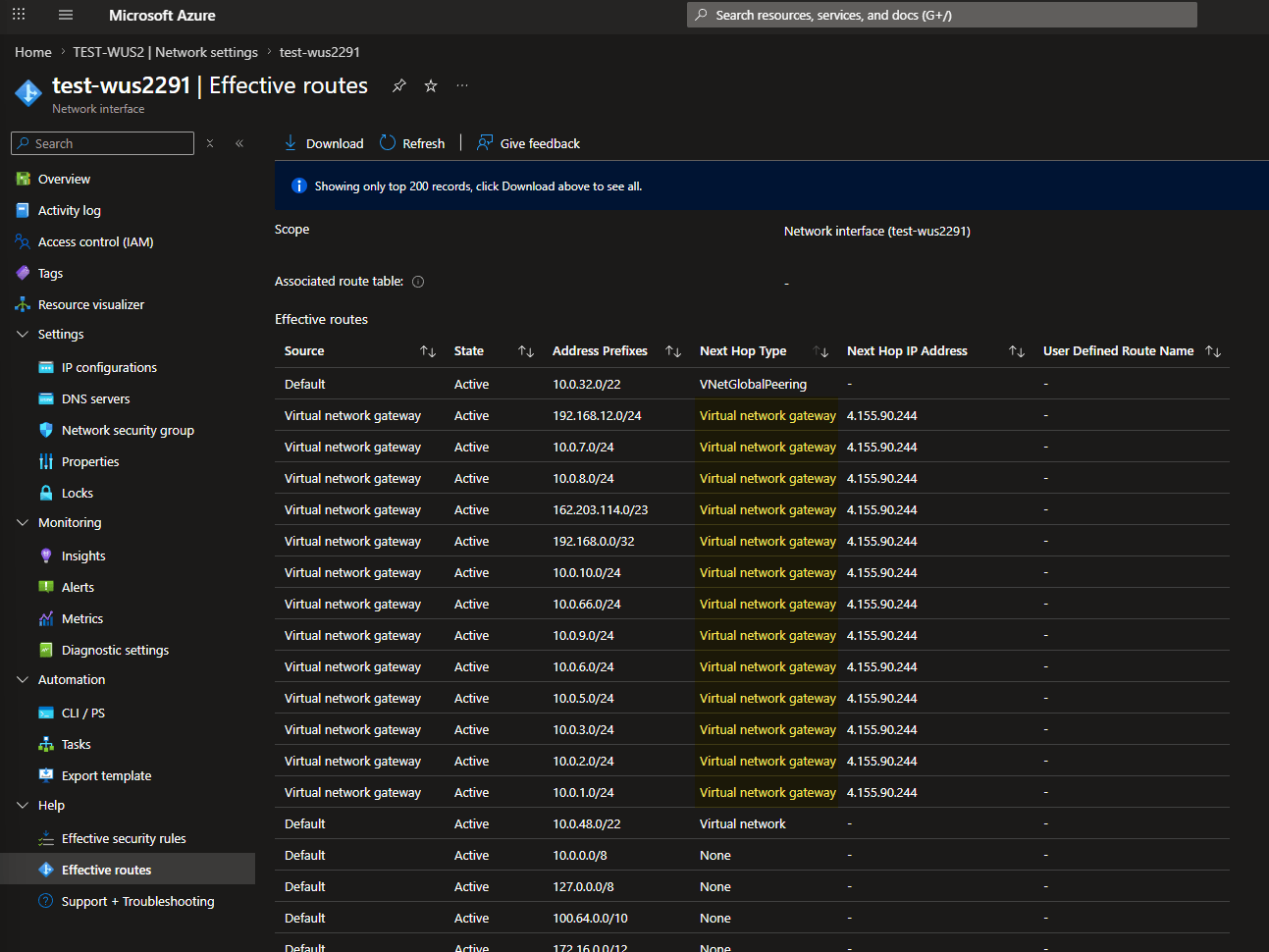Click the Metrics chart icon
The height and width of the screenshot is (952, 1269).
pos(46,618)
